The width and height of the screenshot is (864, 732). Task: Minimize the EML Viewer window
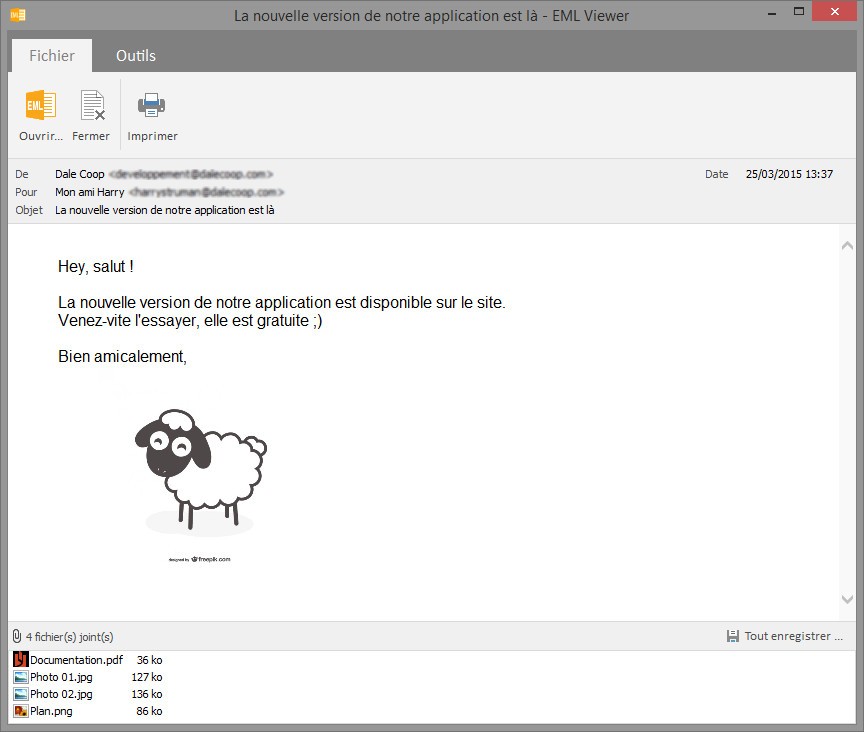coord(772,12)
